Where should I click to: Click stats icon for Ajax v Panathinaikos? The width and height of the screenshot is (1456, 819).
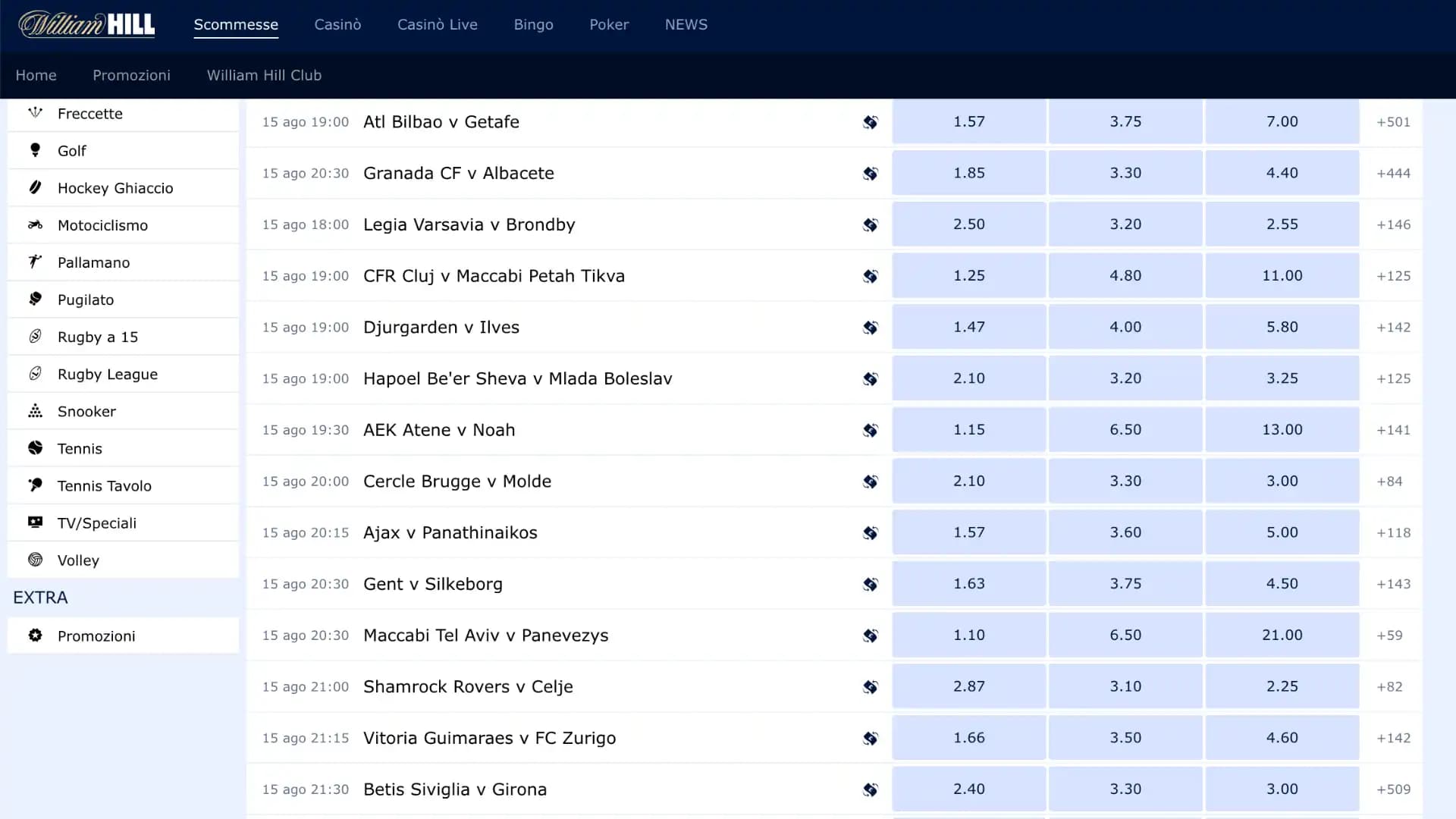click(x=871, y=533)
